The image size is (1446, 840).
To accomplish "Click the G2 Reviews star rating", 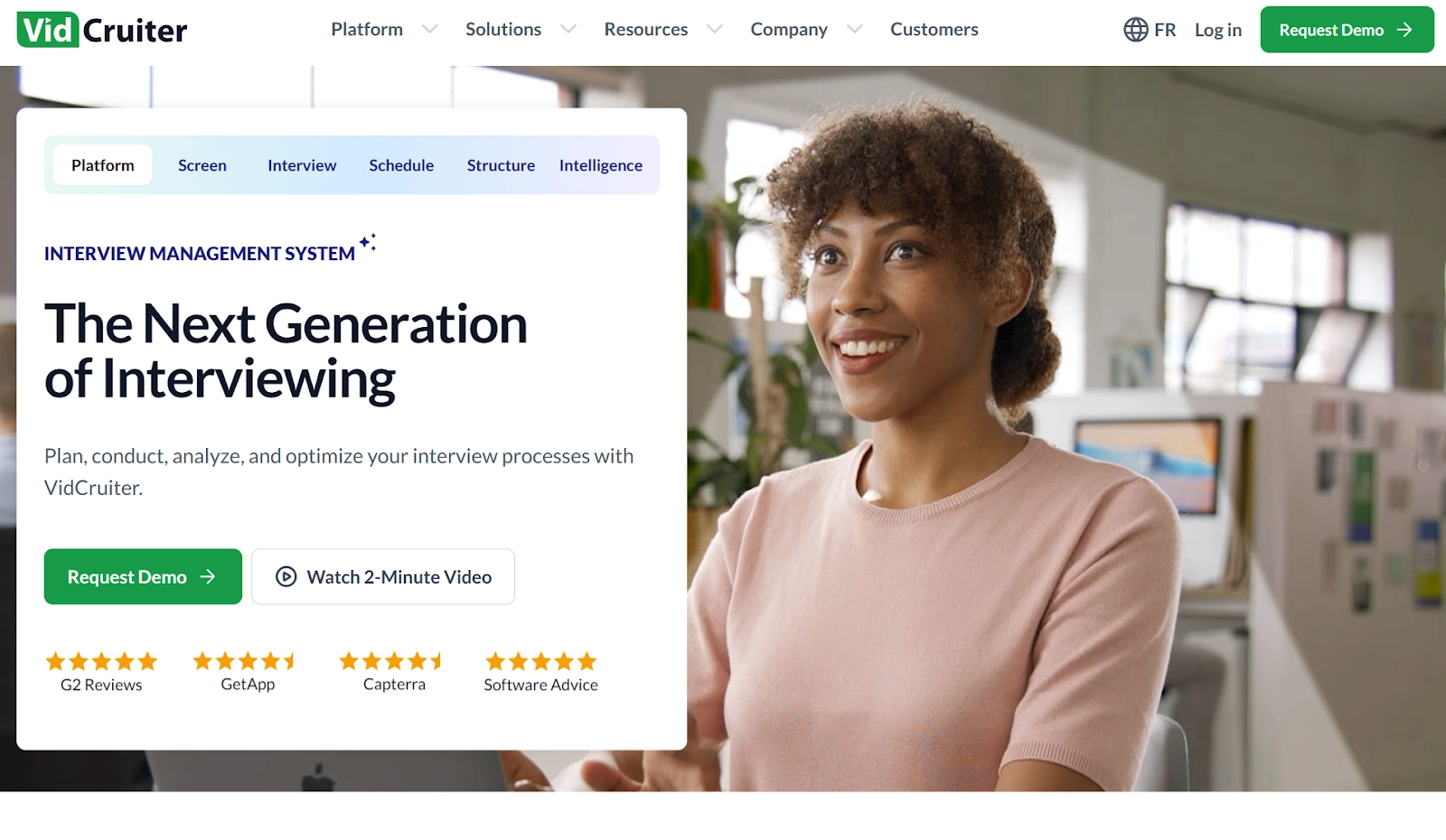I will click(x=101, y=661).
